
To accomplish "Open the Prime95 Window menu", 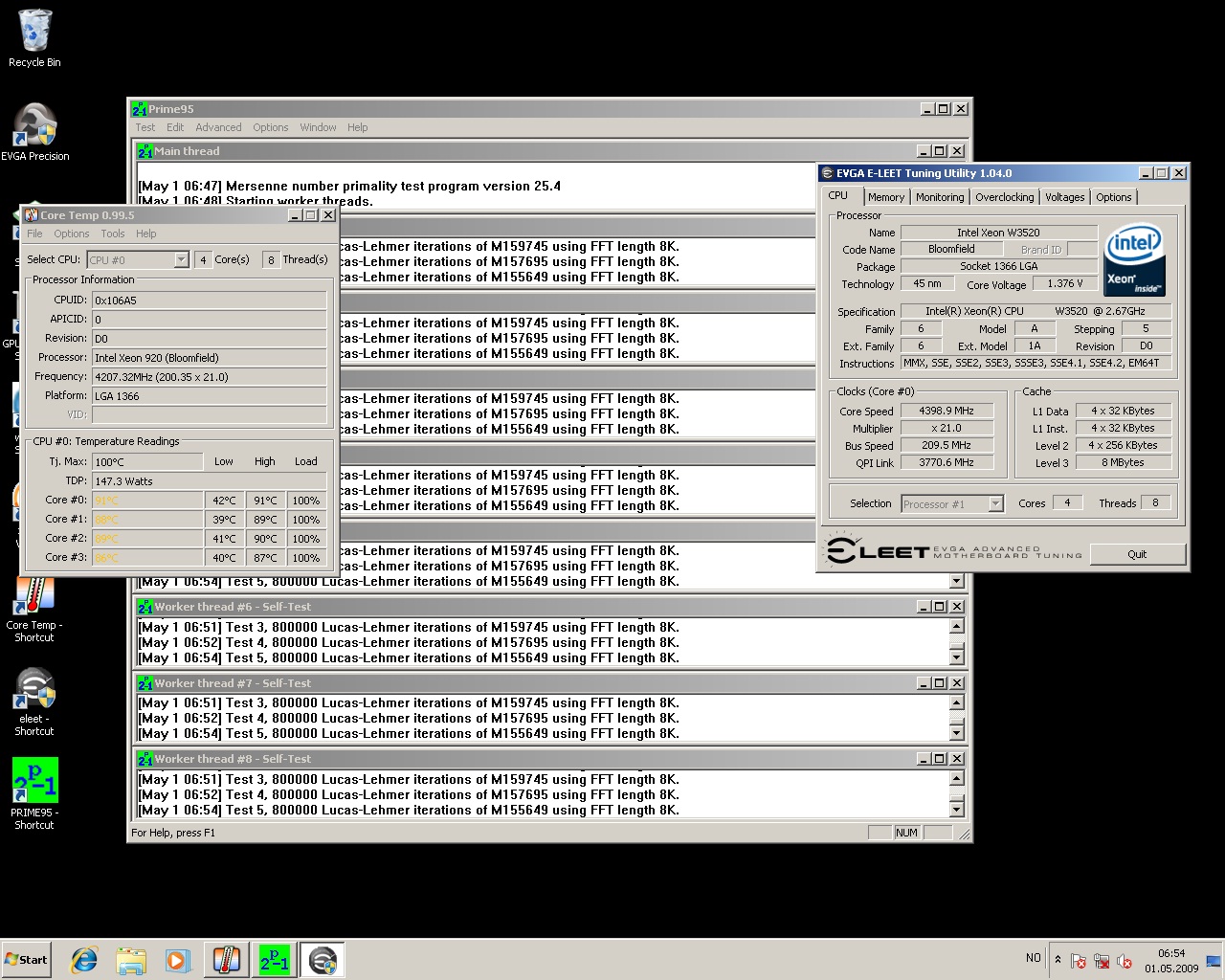I will click(x=318, y=127).
